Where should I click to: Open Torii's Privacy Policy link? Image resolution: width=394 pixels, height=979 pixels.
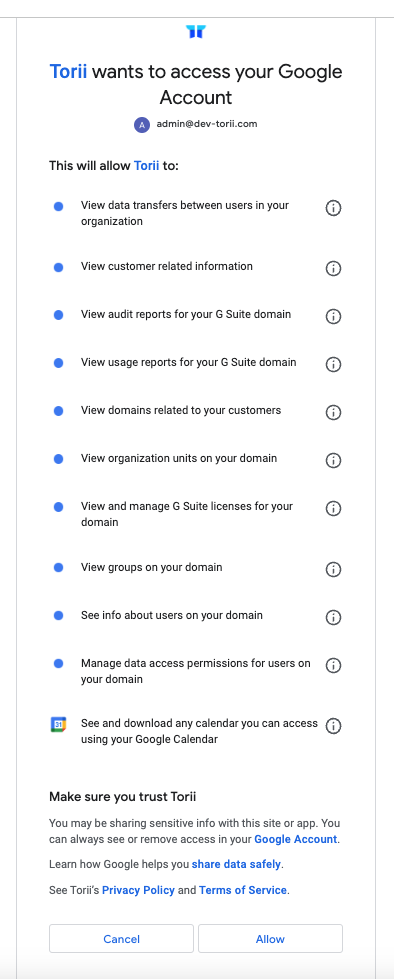click(138, 890)
